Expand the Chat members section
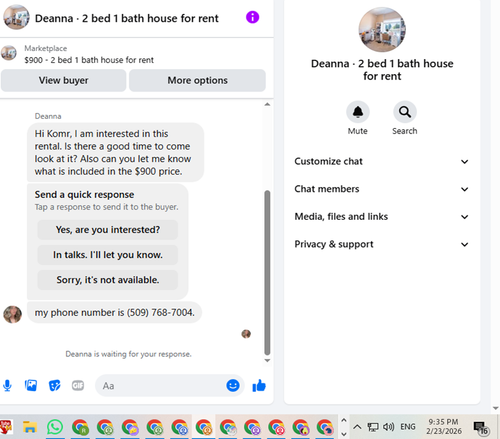 [x=382, y=189]
